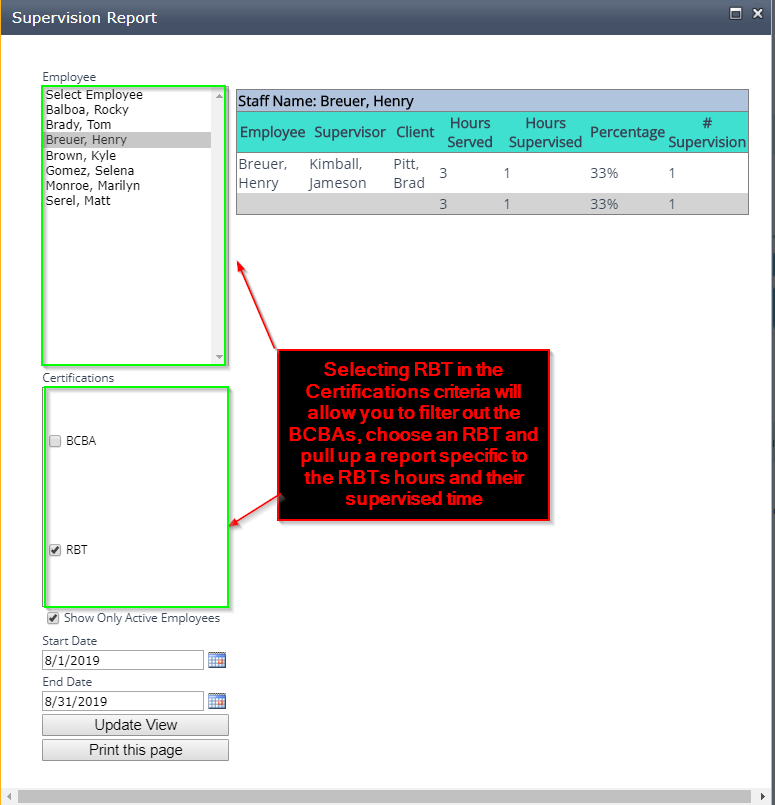
Task: Click the Percentage column header
Action: 627,132
